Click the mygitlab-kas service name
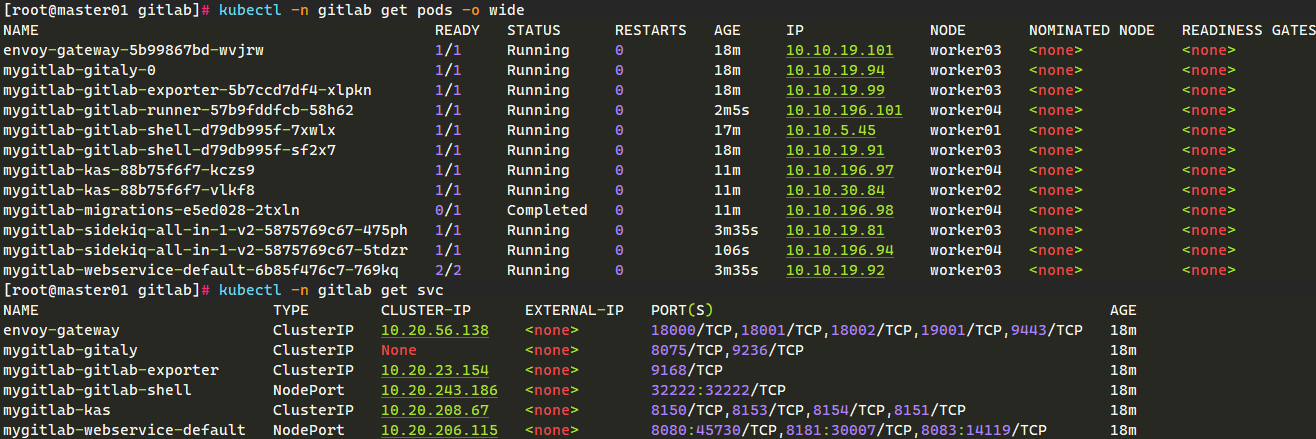The height and width of the screenshot is (439, 1316). (59, 410)
